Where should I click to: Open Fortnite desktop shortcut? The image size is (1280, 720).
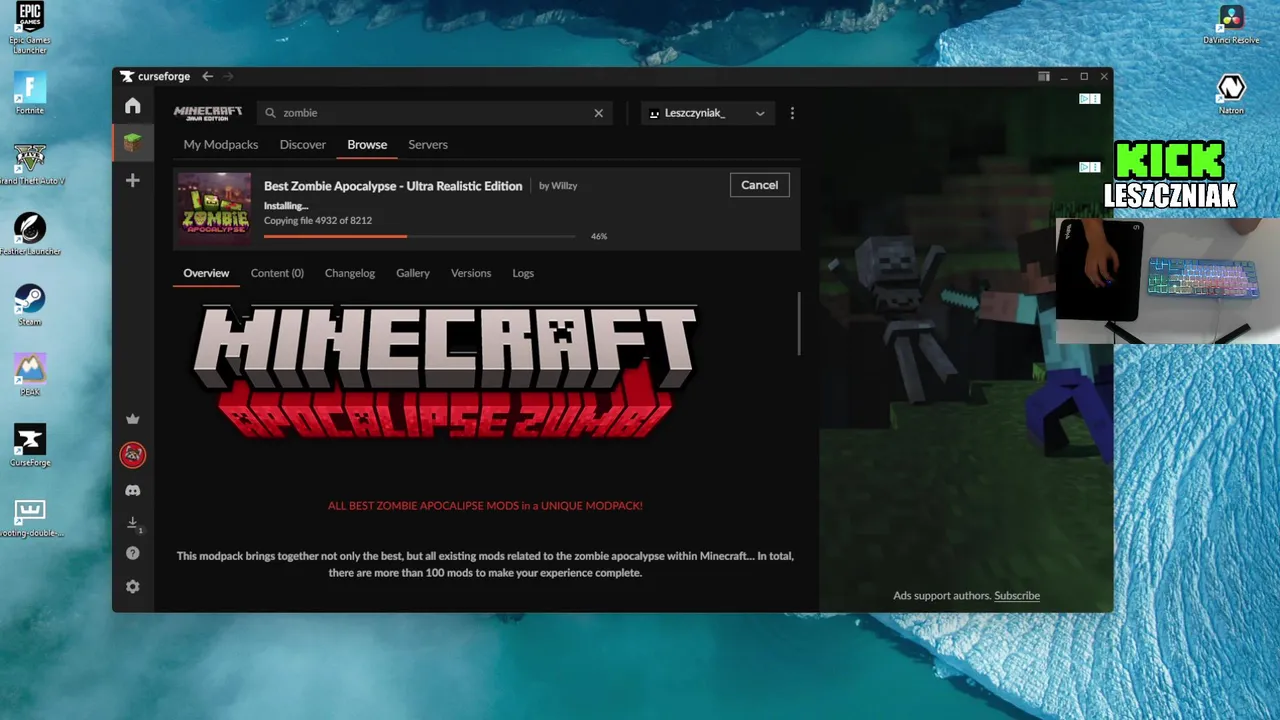(x=30, y=93)
